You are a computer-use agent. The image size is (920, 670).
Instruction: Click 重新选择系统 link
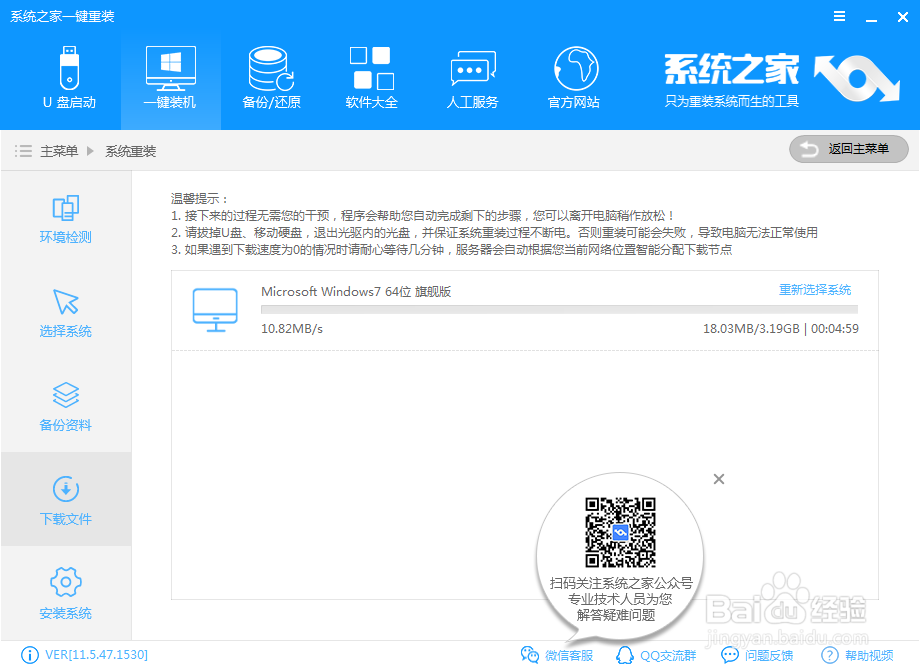[x=814, y=289]
